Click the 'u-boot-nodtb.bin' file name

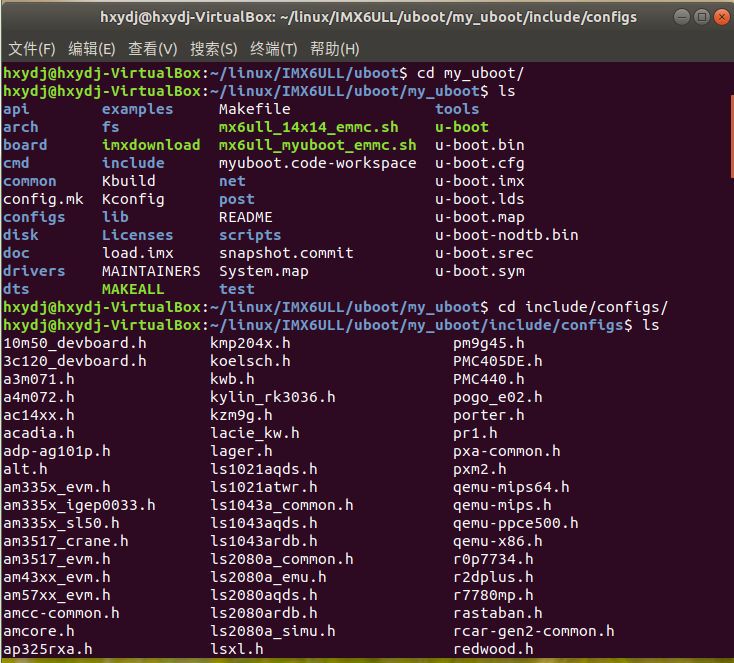[x=507, y=235]
